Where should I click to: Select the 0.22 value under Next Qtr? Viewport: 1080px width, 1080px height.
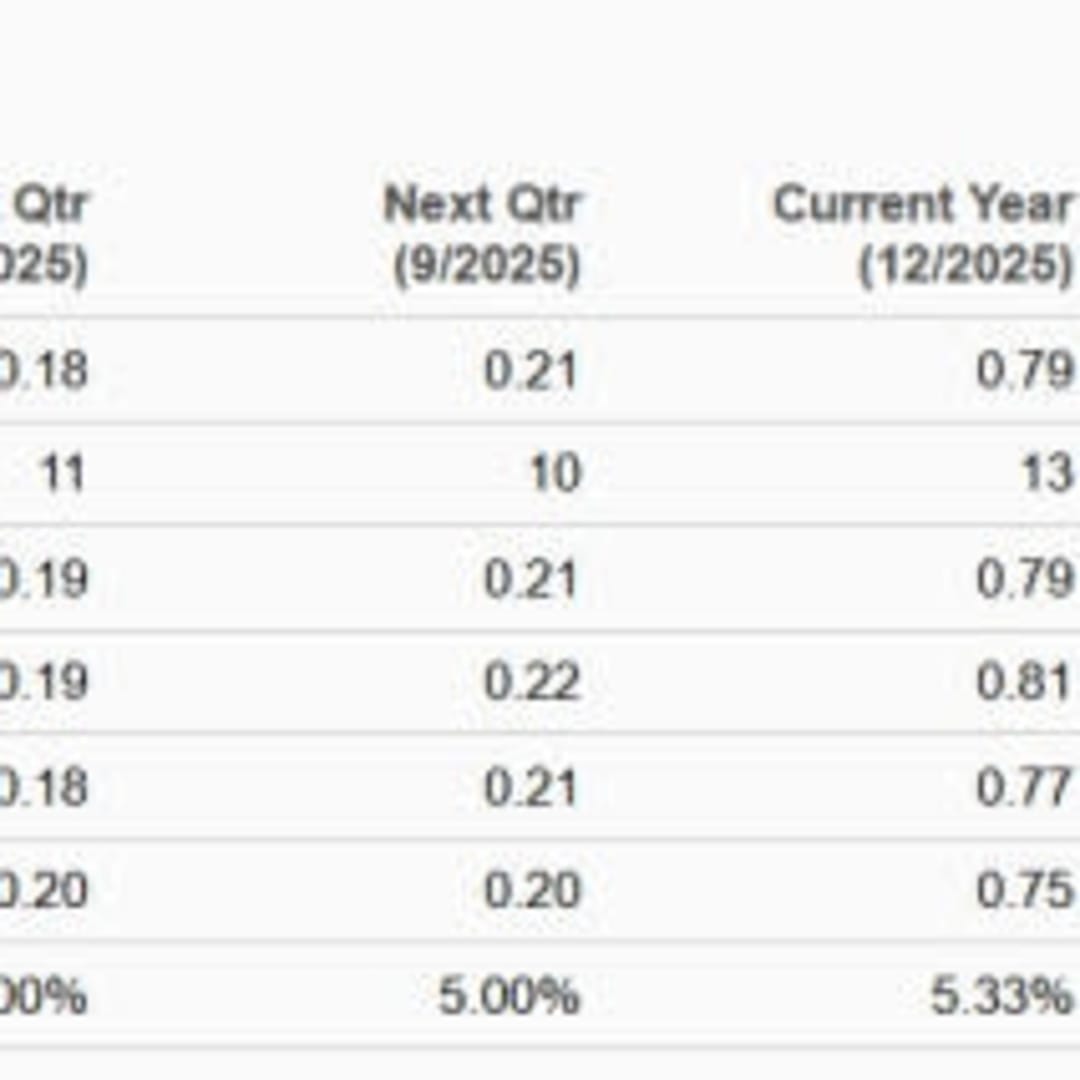tap(532, 682)
